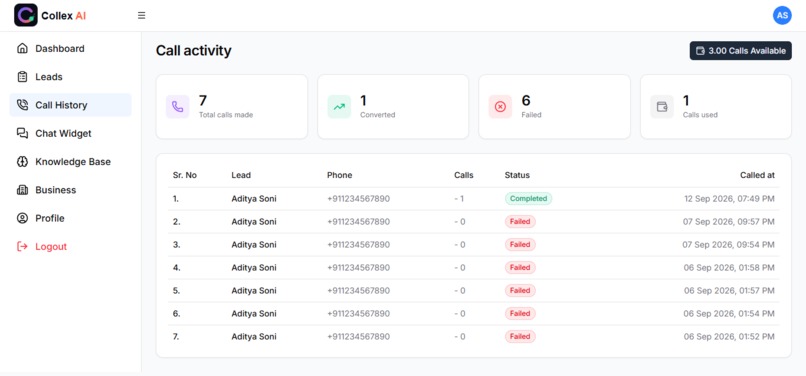
Task: Click wallet icon in Calls Available button
Action: click(700, 51)
